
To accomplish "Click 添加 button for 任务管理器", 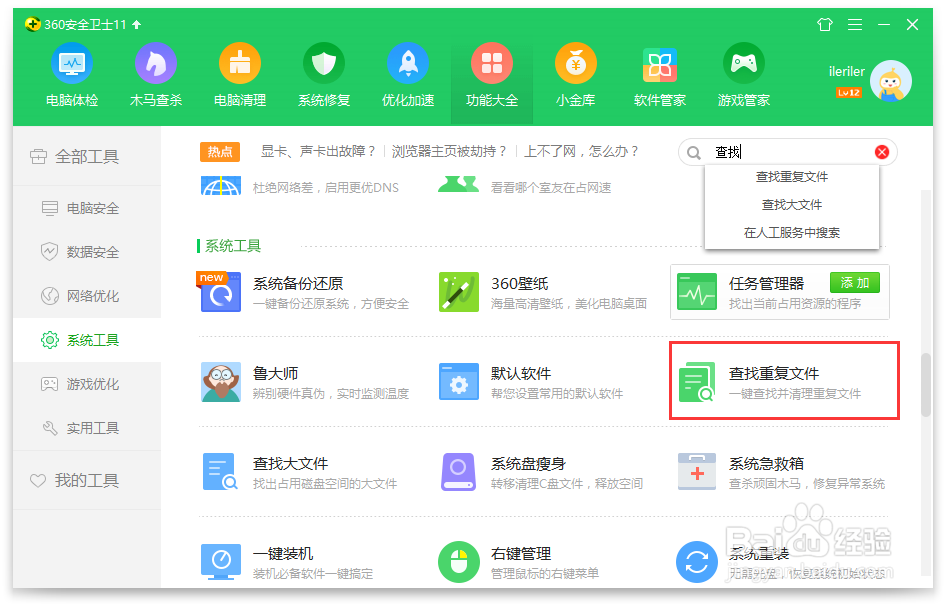I will (854, 282).
